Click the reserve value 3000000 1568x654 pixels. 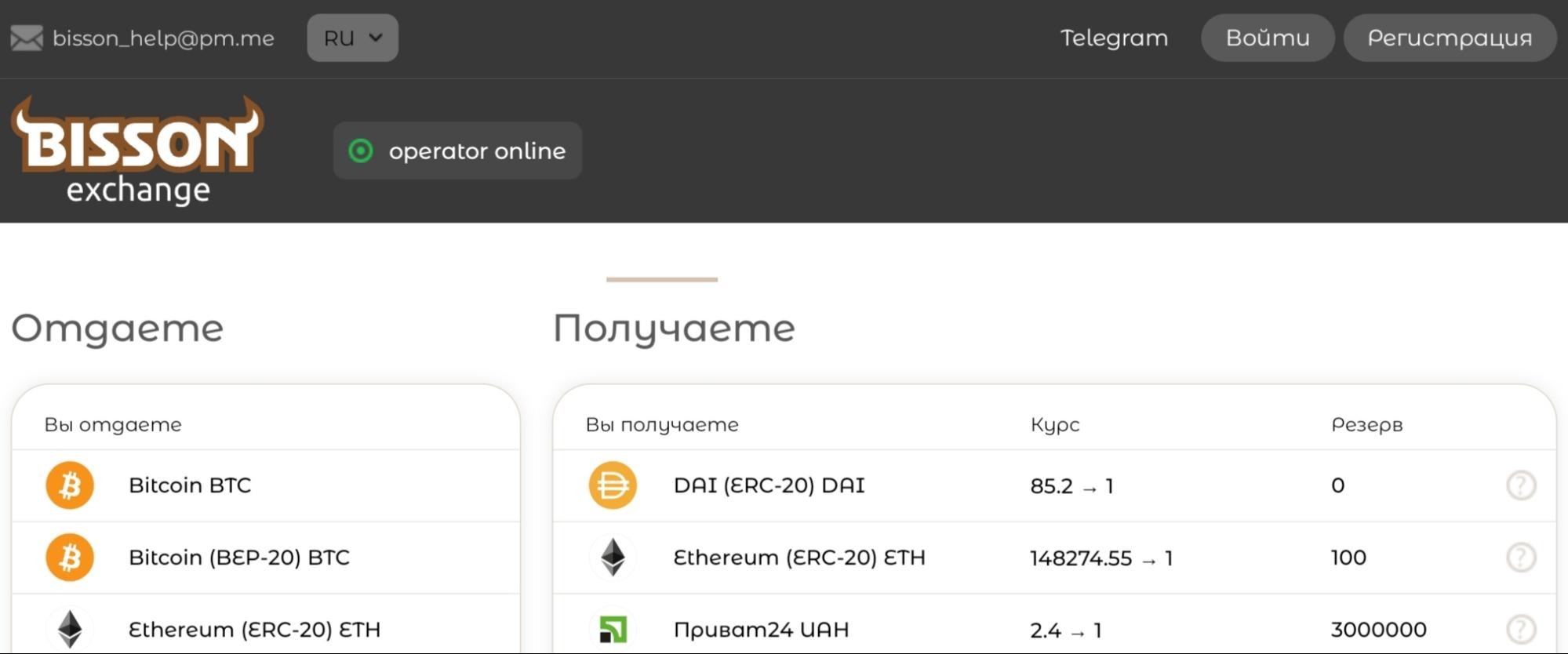click(1378, 630)
